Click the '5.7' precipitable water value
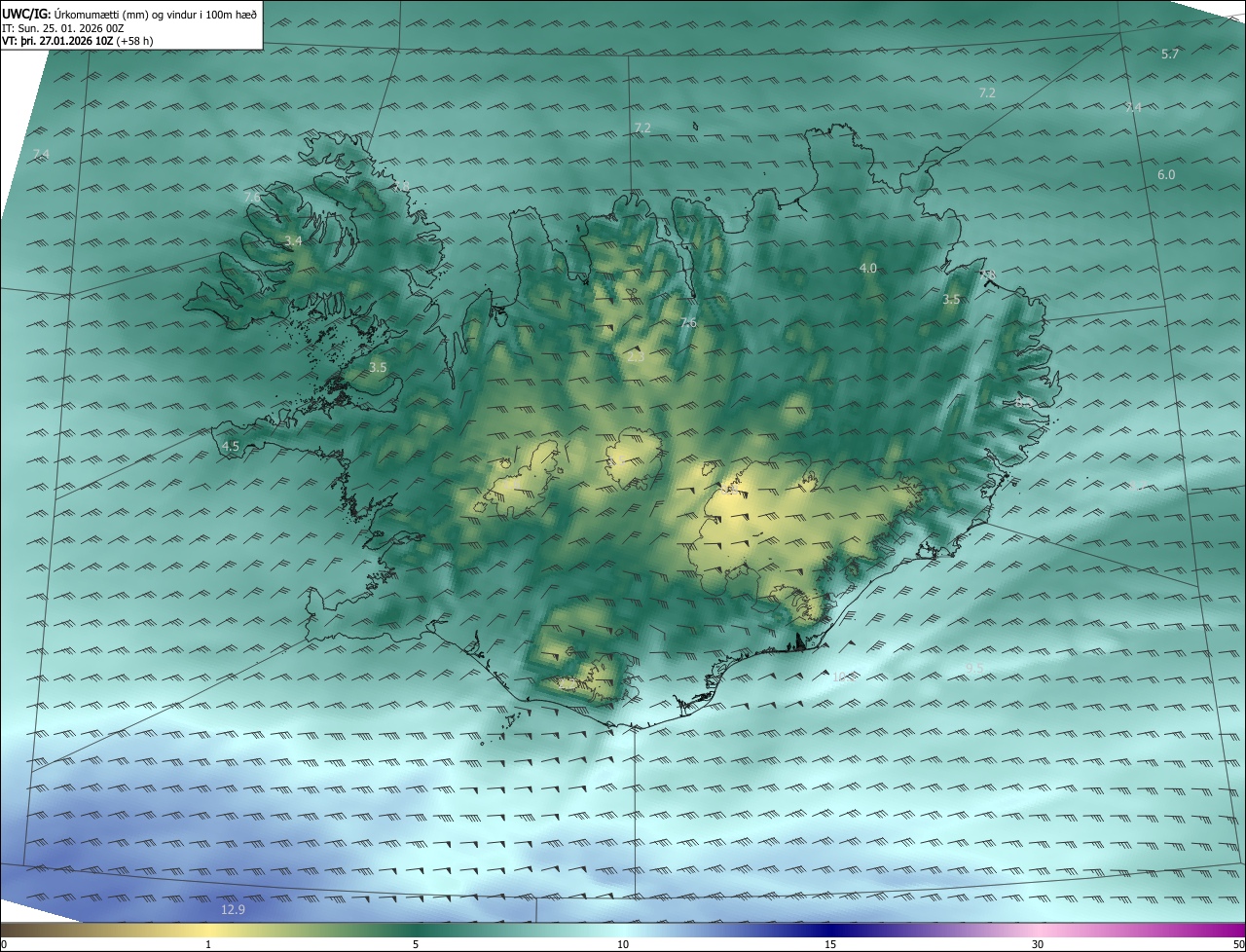 point(1170,55)
